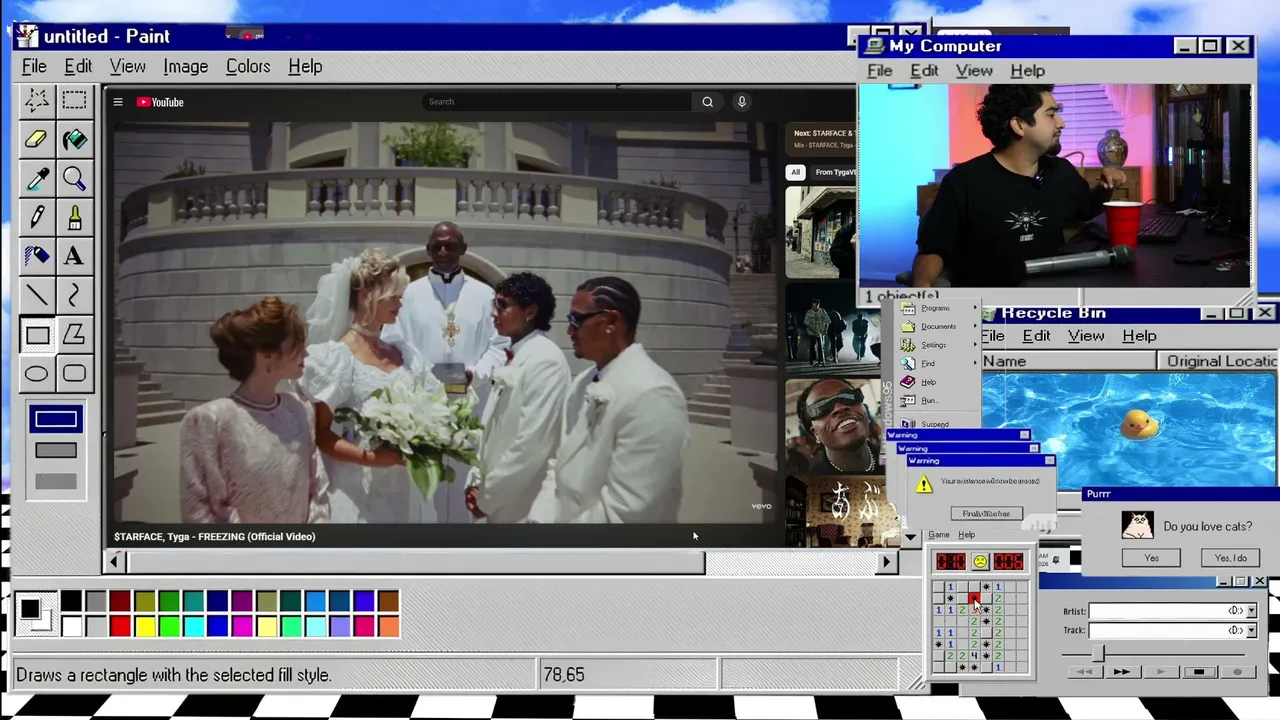Select outline-with-fill rectangle style option
The width and height of the screenshot is (1280, 720).
click(x=55, y=451)
